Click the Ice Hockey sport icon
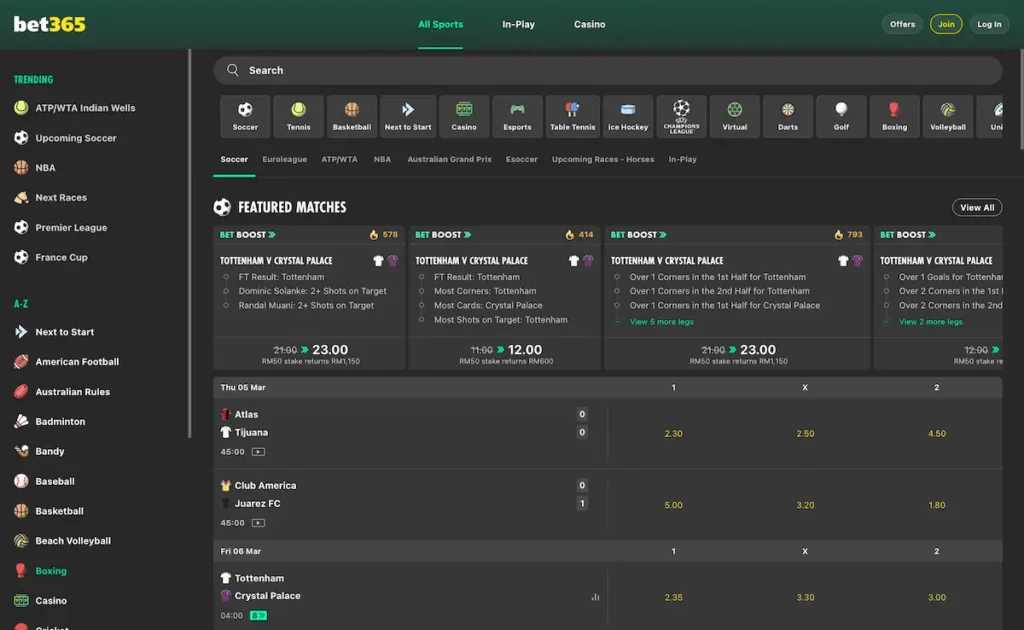 [627, 115]
